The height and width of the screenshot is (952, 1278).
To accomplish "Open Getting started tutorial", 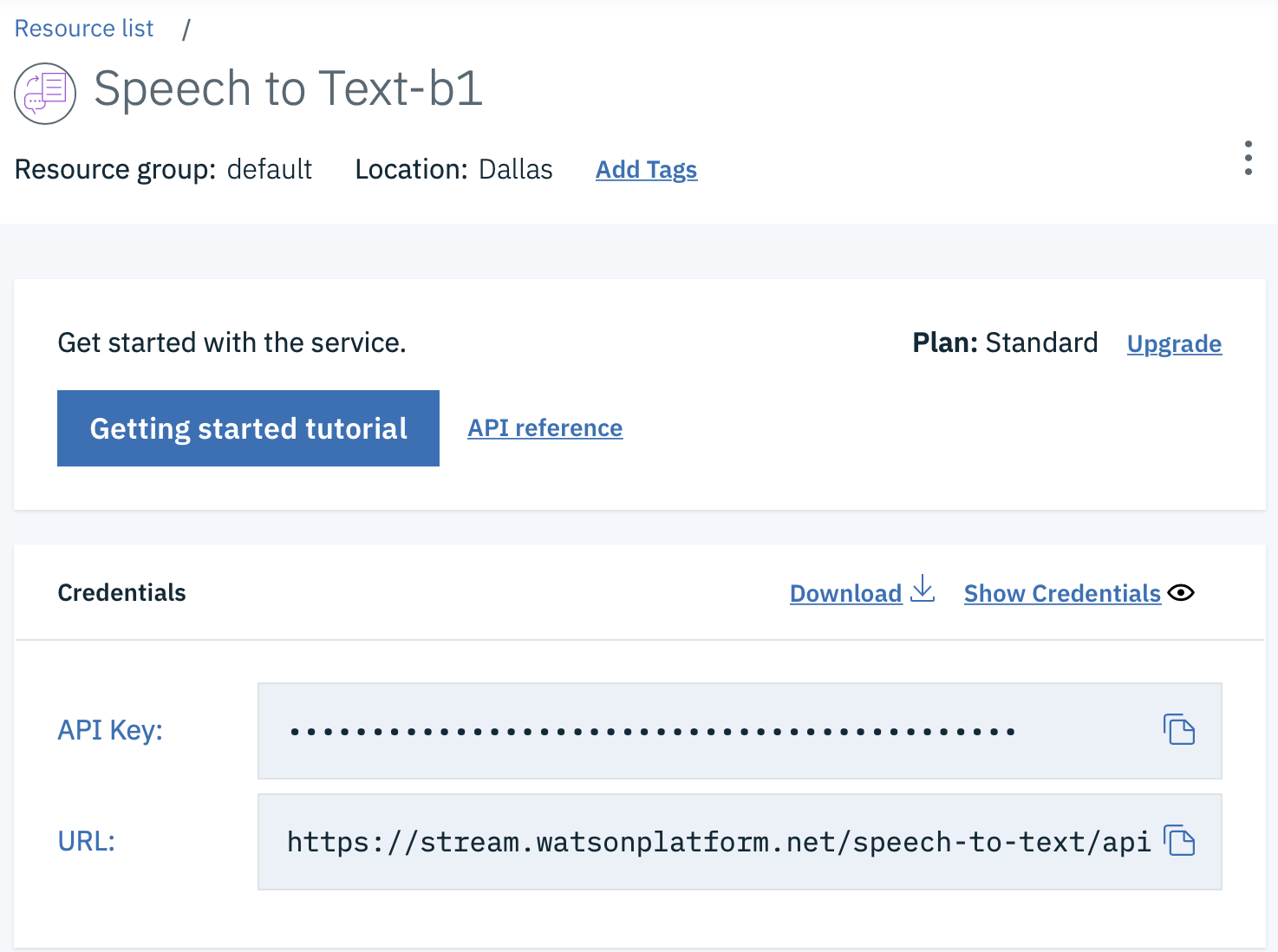I will (248, 428).
